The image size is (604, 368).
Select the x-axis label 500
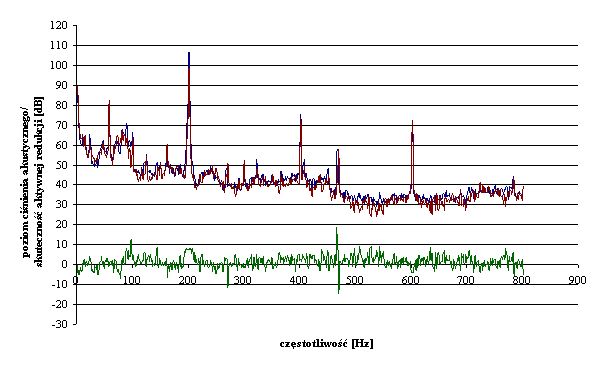pyautogui.click(x=354, y=280)
